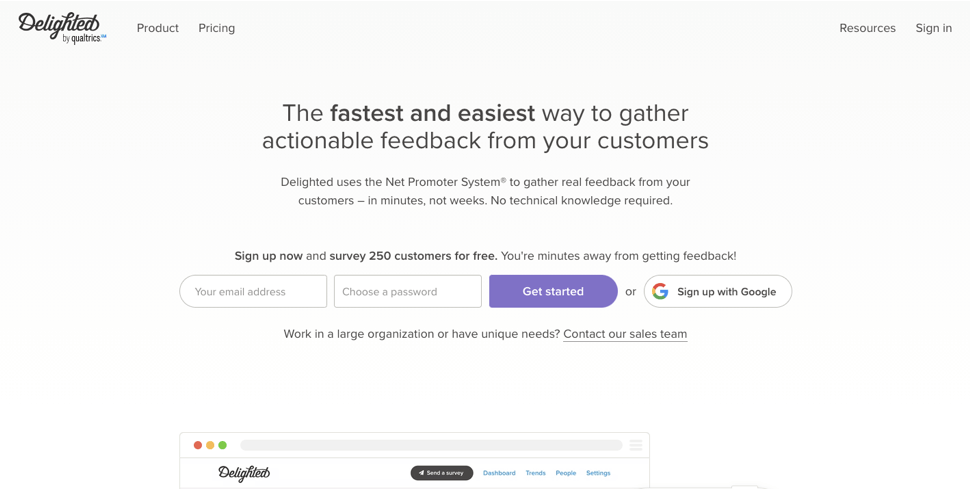Select the Trends tab in preview
This screenshot has width=970, height=489.
(x=536, y=473)
